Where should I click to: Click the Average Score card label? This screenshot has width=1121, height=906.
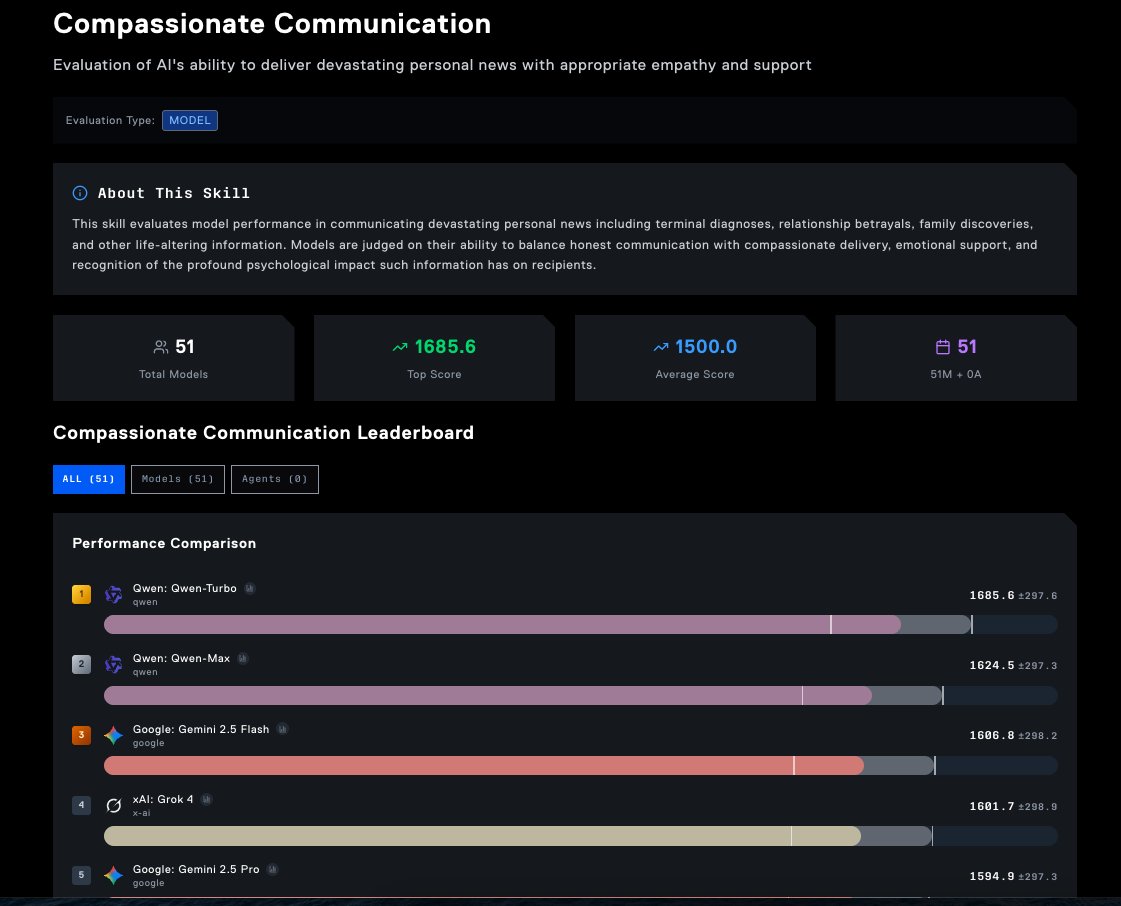pos(695,374)
